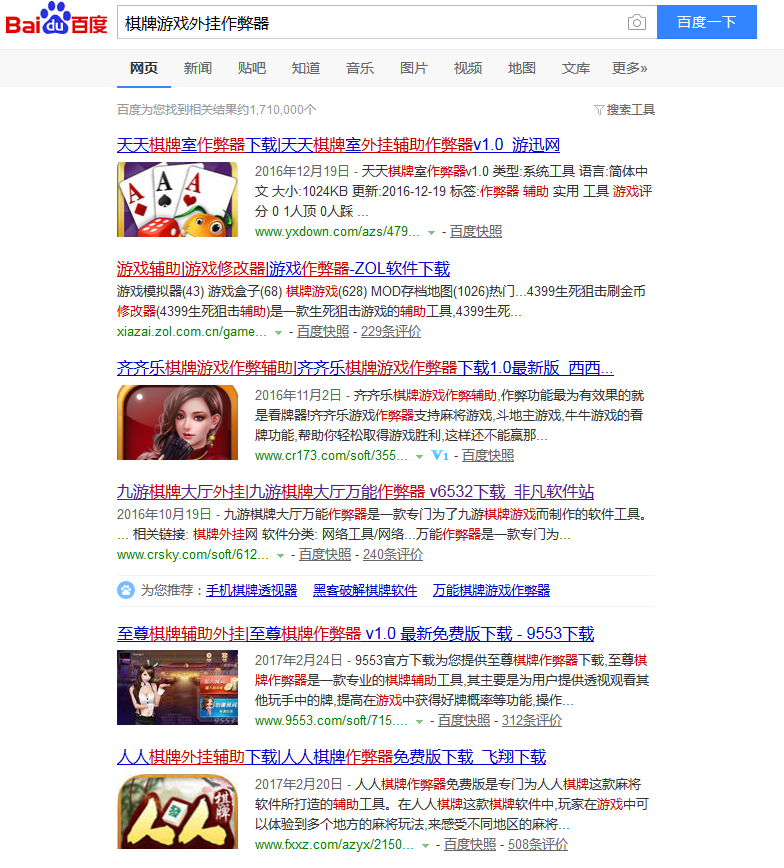
Task: Open 天天棋牌室作弊器下载 result title
Action: pyautogui.click(x=338, y=145)
